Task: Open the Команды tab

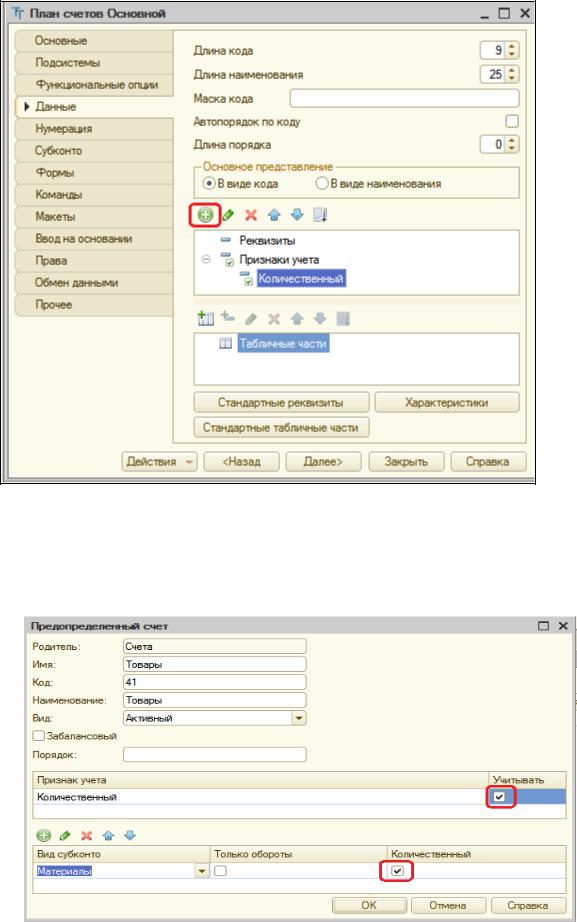Action: pyautogui.click(x=94, y=195)
